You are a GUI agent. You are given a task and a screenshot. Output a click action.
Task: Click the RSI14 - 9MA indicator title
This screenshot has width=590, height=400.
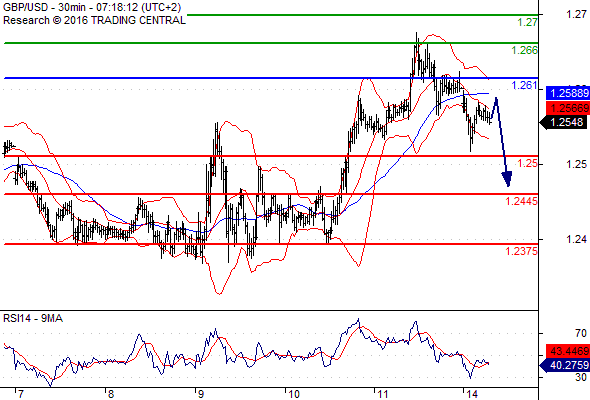(33, 318)
